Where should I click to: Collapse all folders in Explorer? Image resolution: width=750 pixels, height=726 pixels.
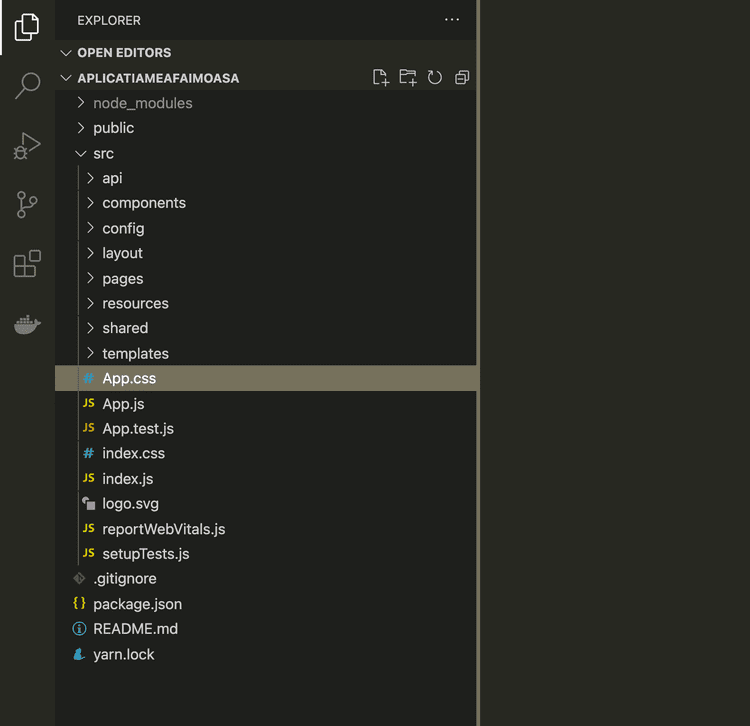[x=462, y=78]
